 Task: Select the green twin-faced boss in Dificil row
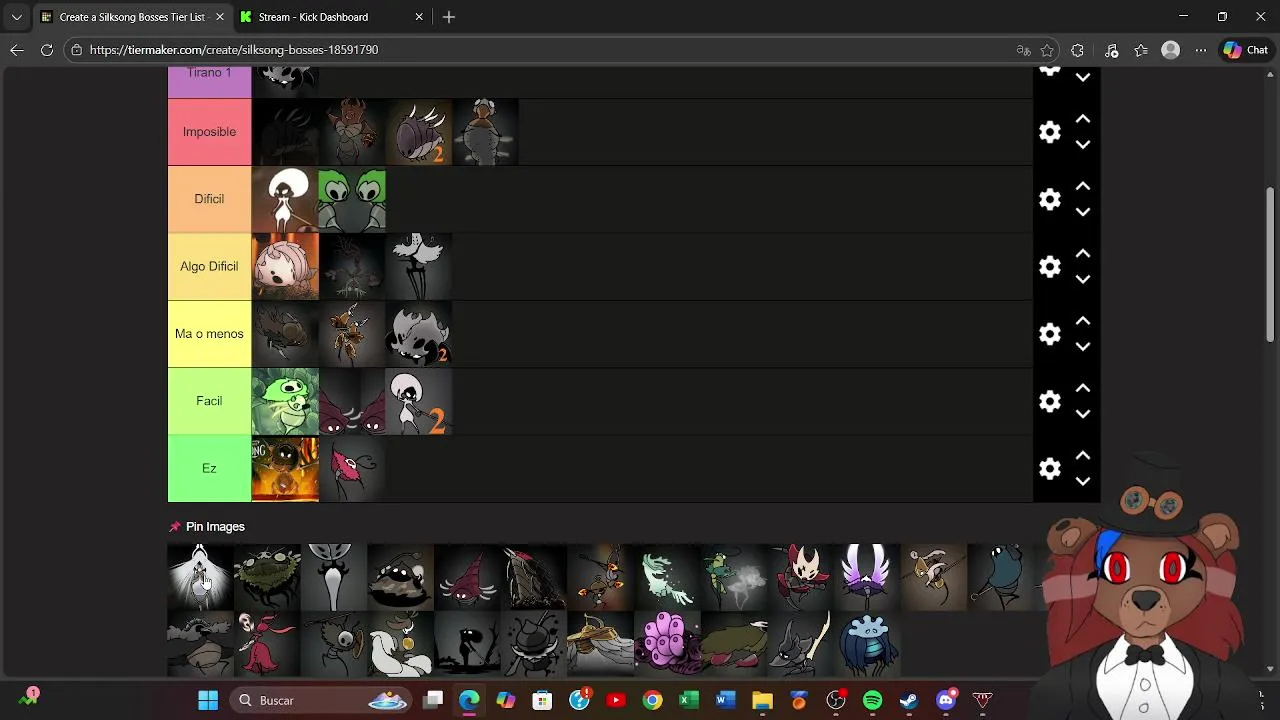pyautogui.click(x=352, y=199)
